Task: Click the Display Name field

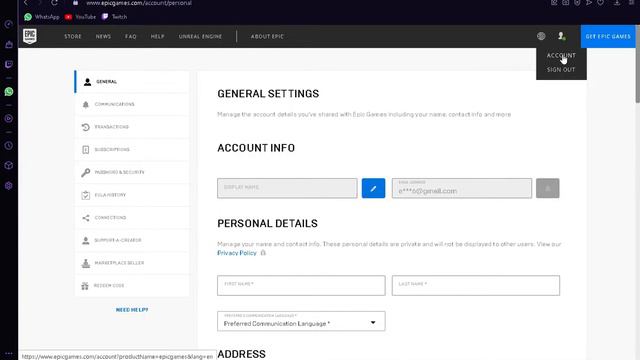Action: click(287, 188)
